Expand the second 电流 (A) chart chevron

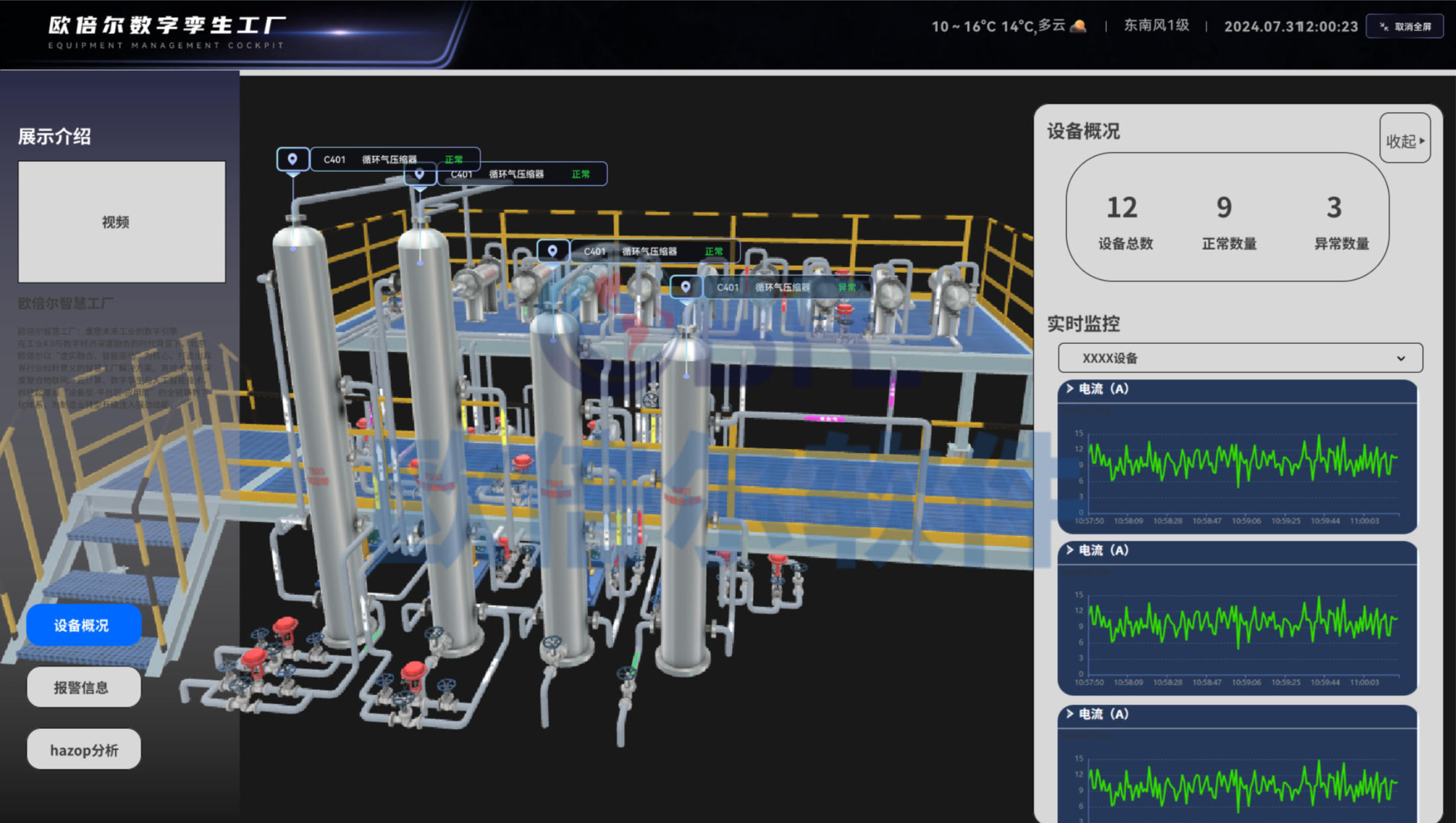pyautogui.click(x=1069, y=550)
